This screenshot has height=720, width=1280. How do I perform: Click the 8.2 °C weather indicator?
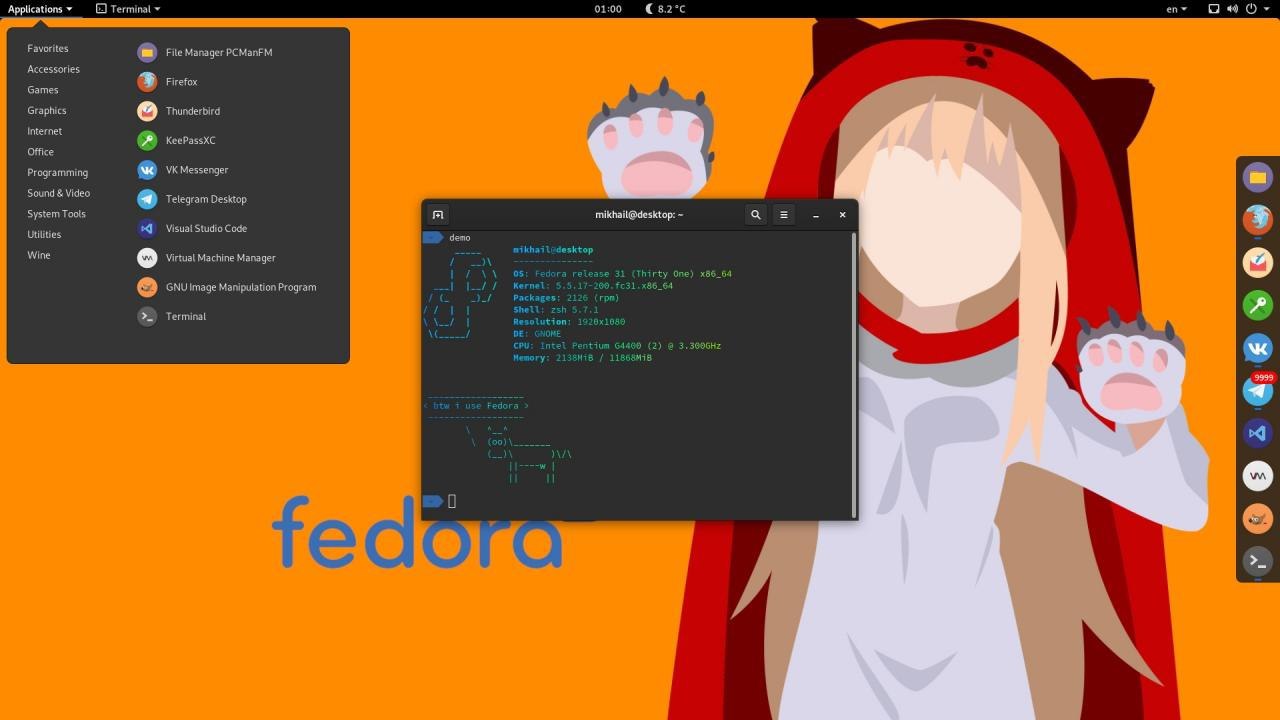tap(666, 9)
